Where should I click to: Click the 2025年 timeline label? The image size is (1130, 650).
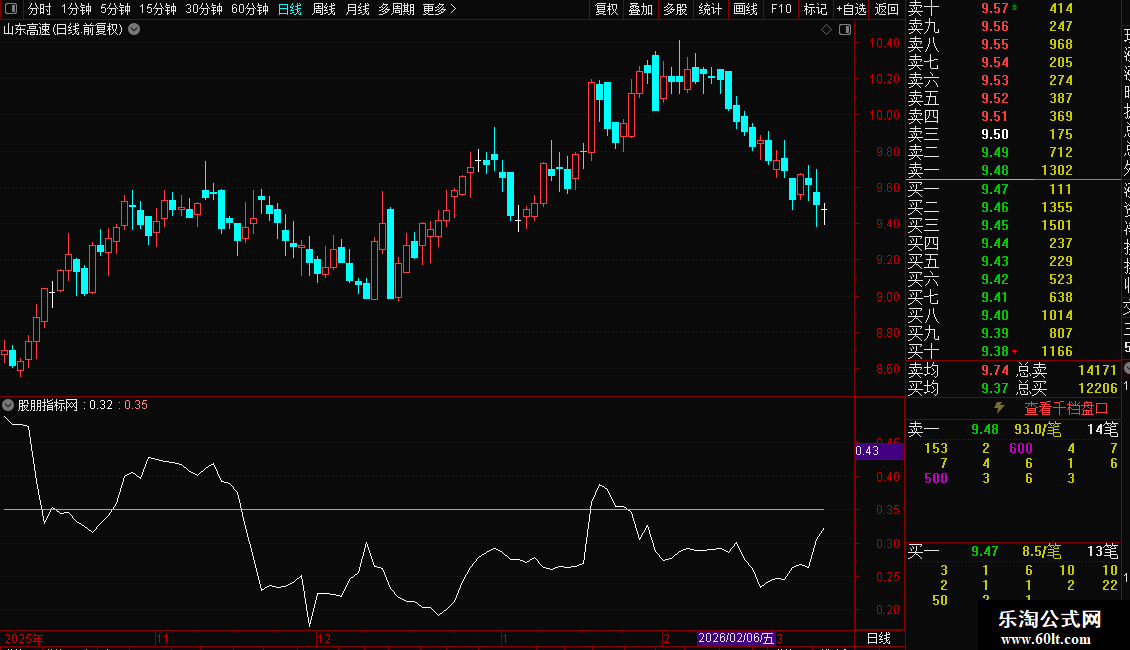pos(24,638)
